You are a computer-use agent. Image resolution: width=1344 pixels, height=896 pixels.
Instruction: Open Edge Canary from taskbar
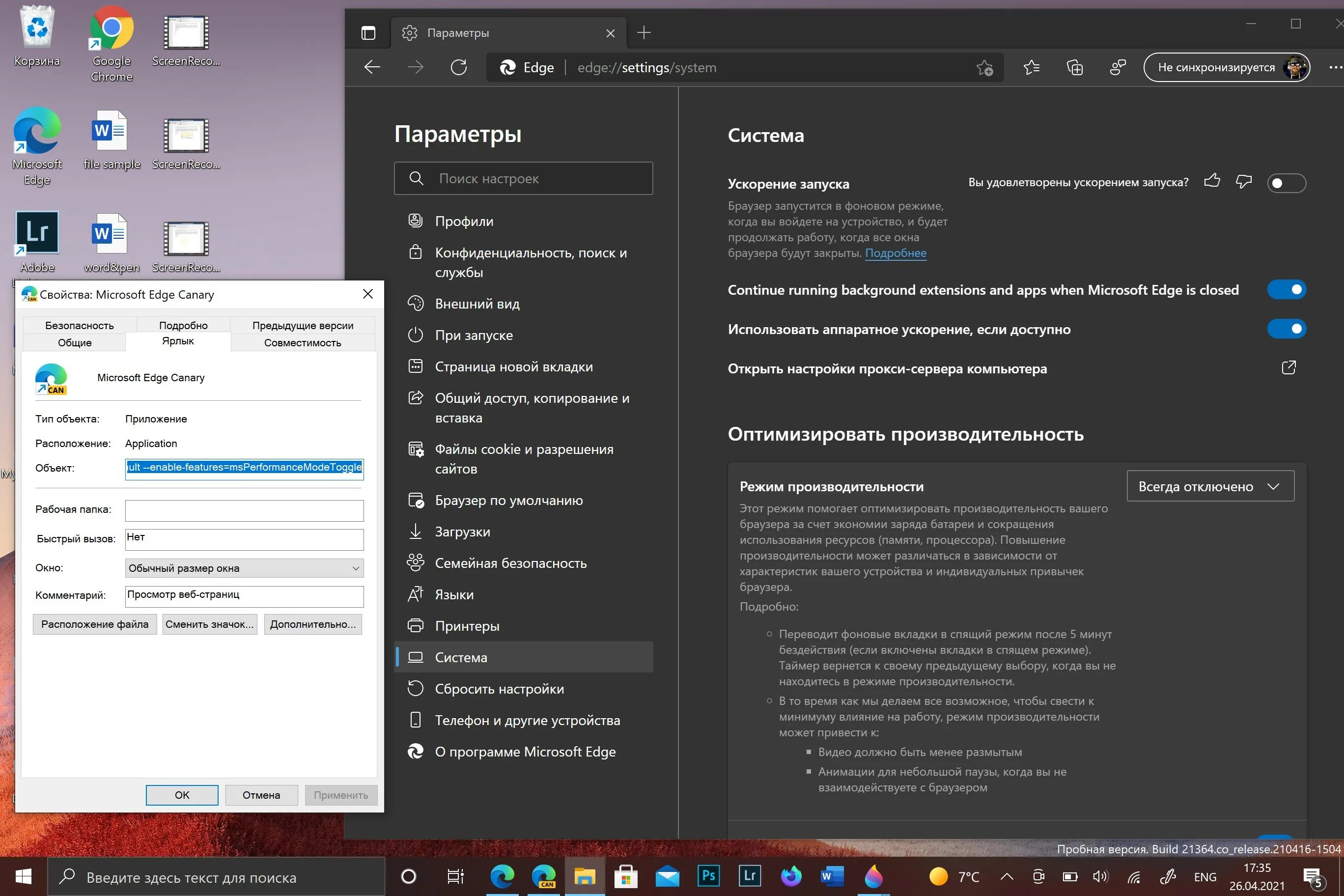pos(543,876)
